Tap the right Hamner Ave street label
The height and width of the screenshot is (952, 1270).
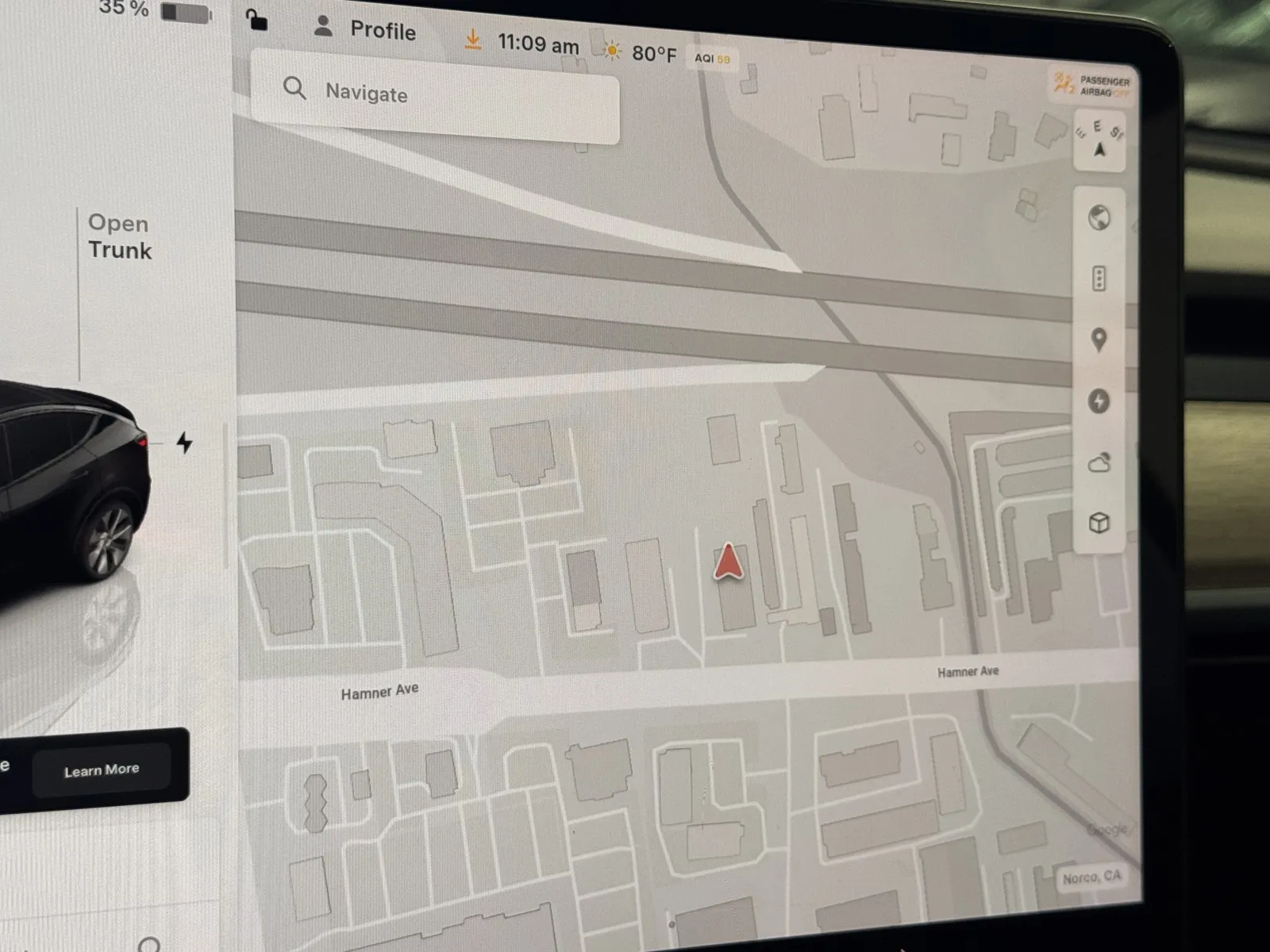pos(968,672)
